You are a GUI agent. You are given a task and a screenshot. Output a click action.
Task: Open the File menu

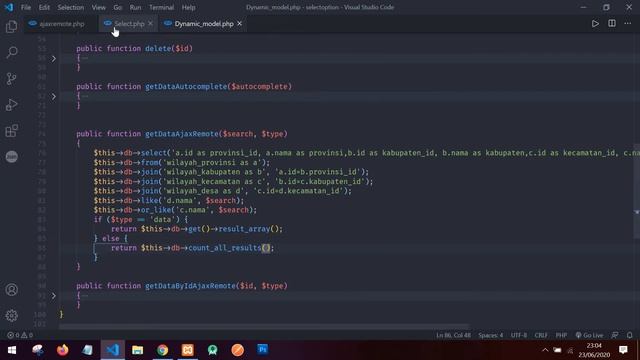26,7
